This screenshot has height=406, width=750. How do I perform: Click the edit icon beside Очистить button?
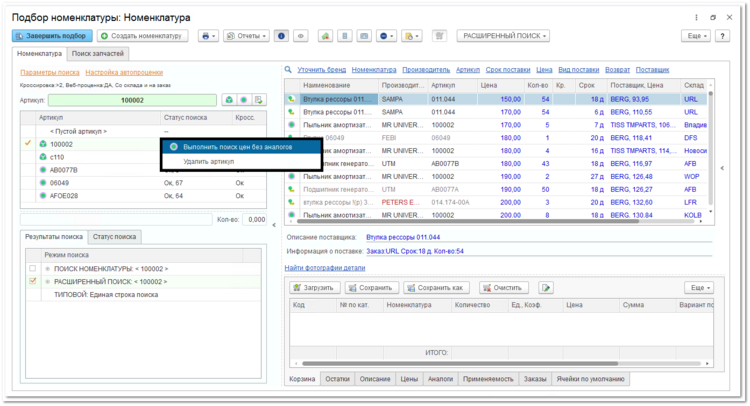(x=546, y=288)
